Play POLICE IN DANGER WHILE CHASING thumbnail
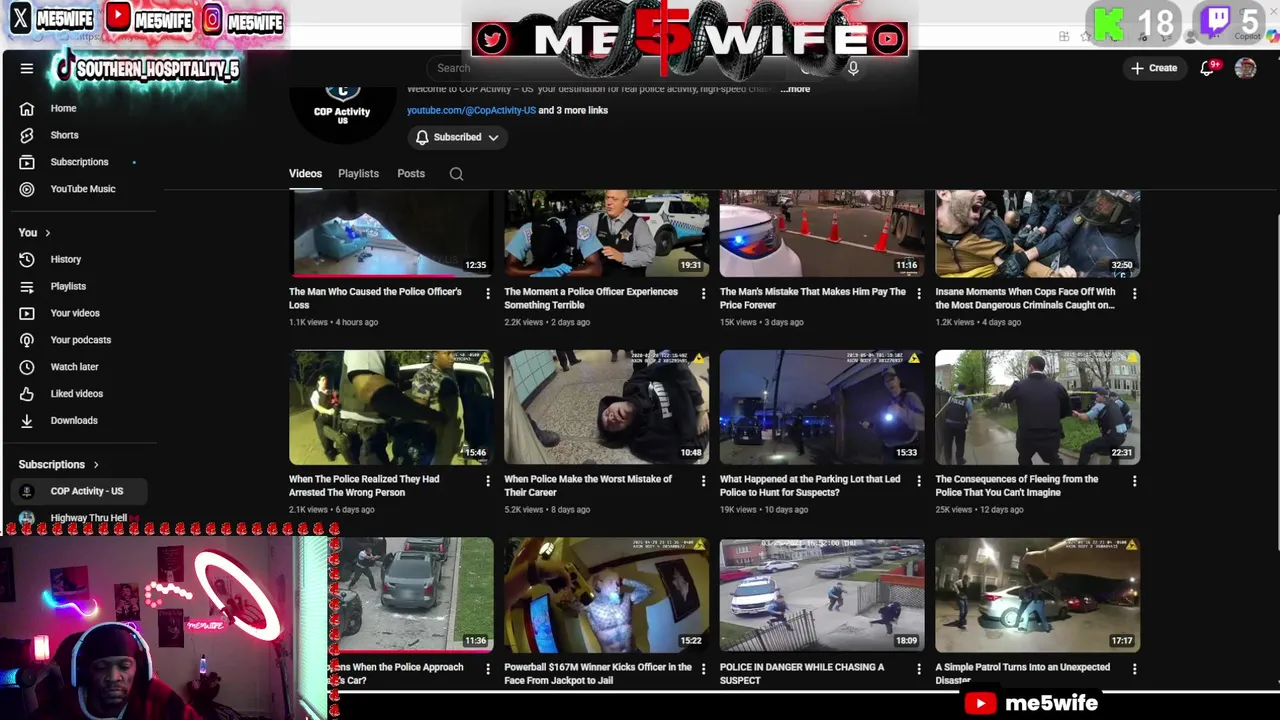Screen dimensions: 1280x720 (822, 595)
